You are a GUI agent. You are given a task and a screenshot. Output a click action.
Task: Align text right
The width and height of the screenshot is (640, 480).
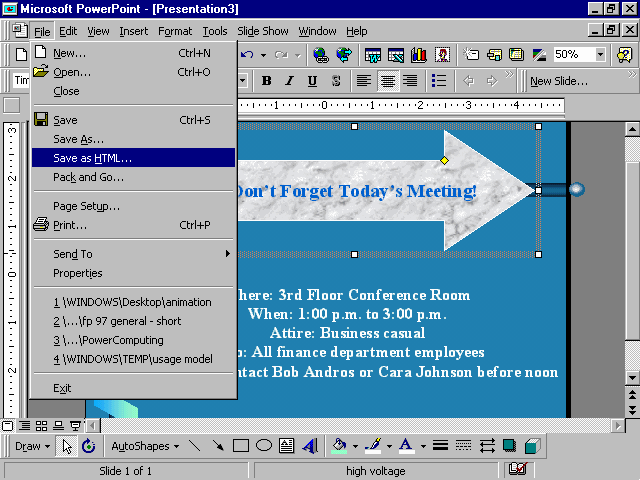410,81
